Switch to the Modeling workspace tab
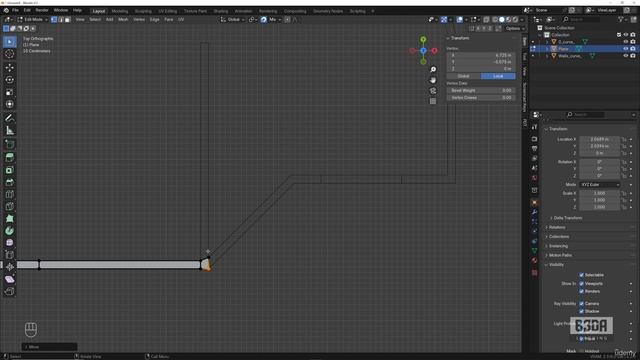 pos(120,11)
